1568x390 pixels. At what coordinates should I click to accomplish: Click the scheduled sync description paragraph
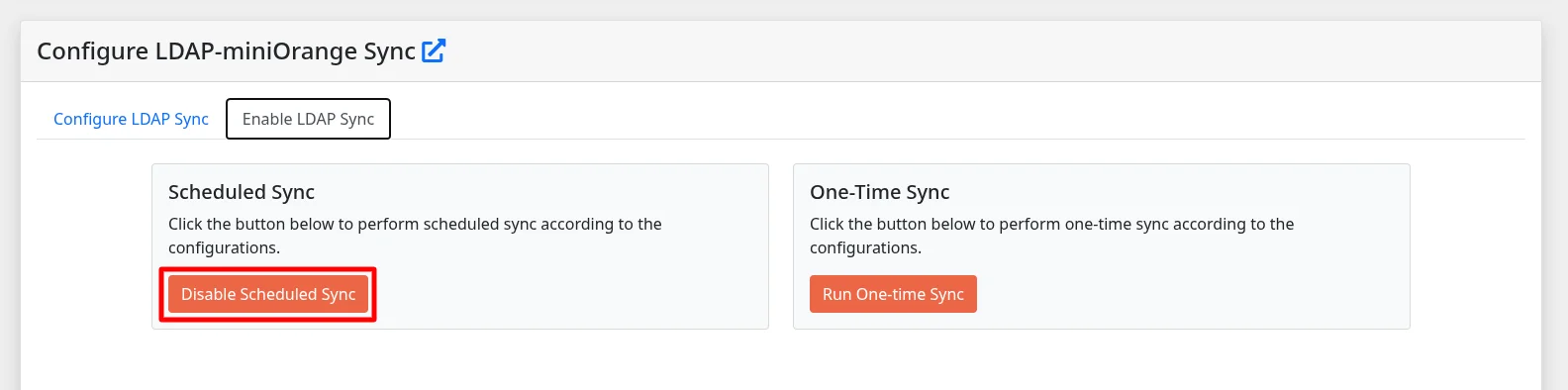click(415, 236)
